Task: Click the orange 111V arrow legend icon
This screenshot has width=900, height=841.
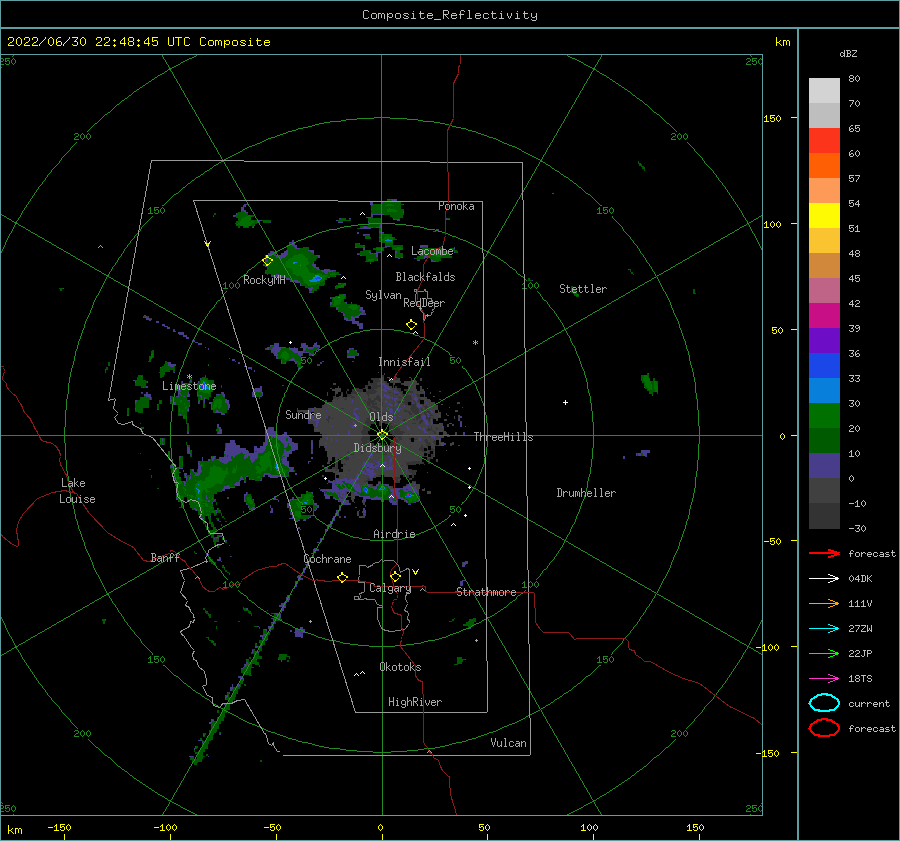Action: (x=824, y=603)
